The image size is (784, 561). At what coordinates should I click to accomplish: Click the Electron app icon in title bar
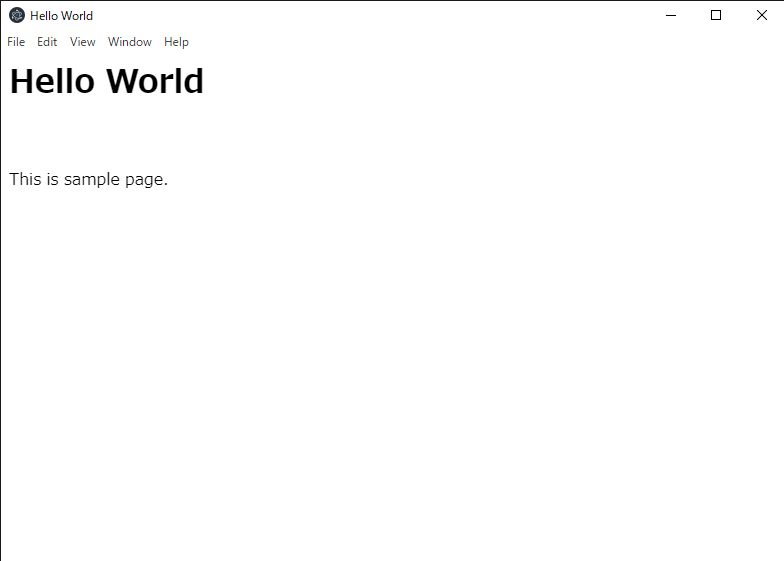17,16
